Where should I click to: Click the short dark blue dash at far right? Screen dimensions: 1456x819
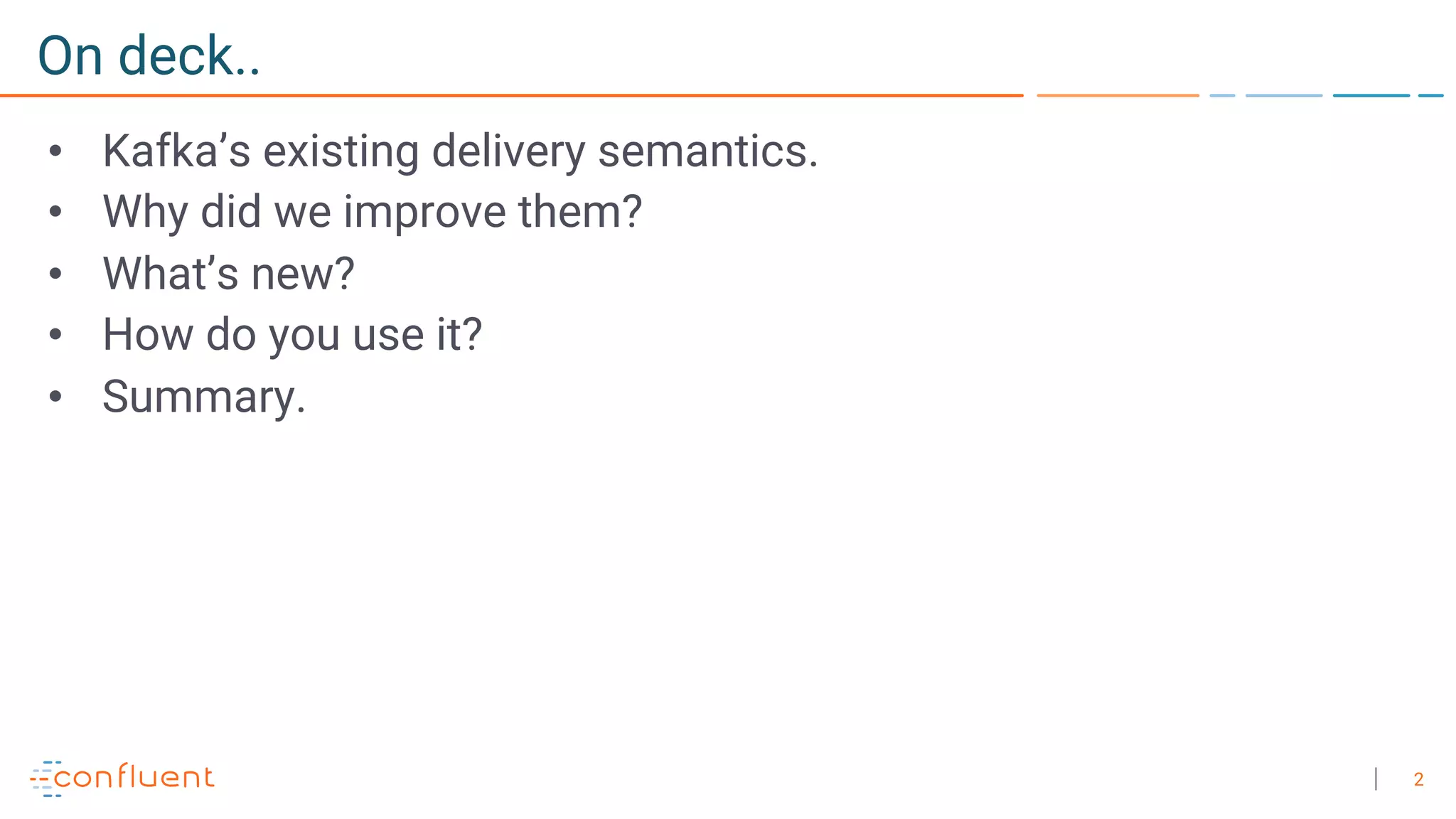tap(1430, 95)
